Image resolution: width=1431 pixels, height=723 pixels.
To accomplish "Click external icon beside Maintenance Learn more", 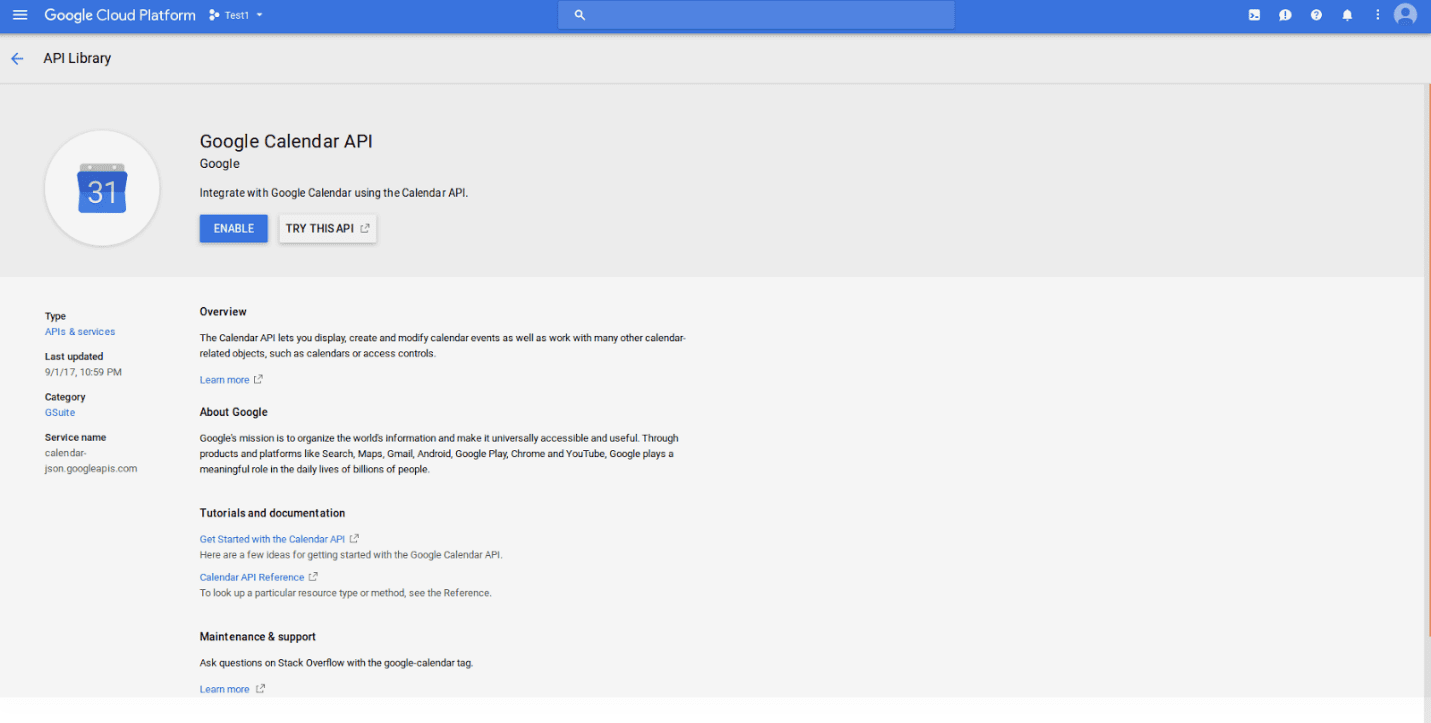I will (260, 689).
